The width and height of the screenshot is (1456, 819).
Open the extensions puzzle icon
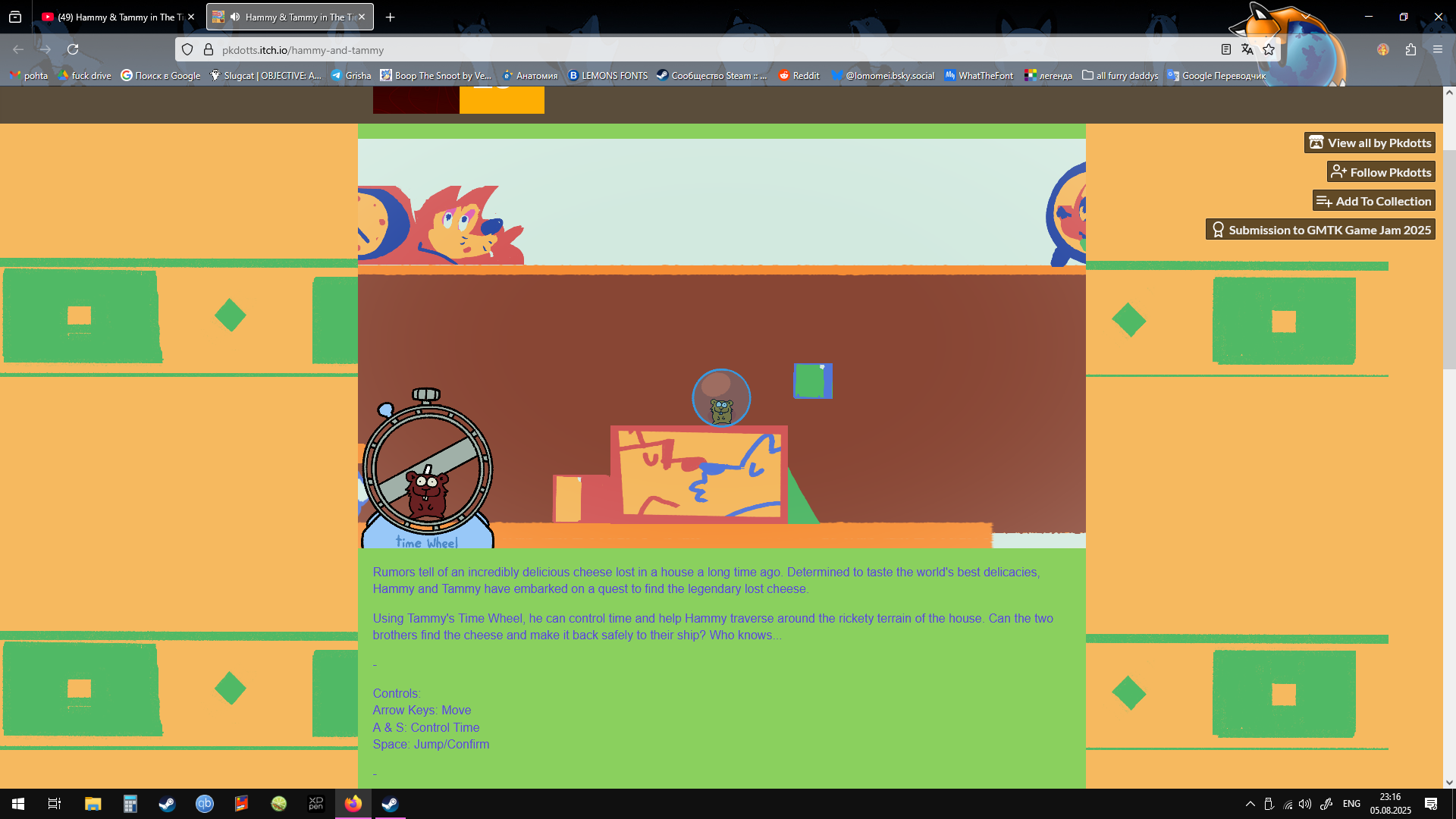point(1410,49)
